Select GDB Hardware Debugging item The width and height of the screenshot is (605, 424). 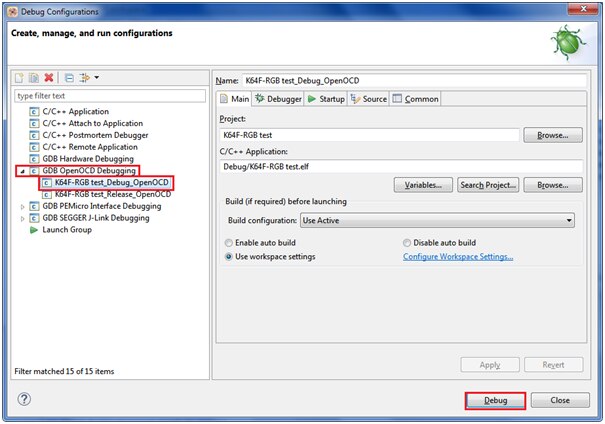point(88,159)
